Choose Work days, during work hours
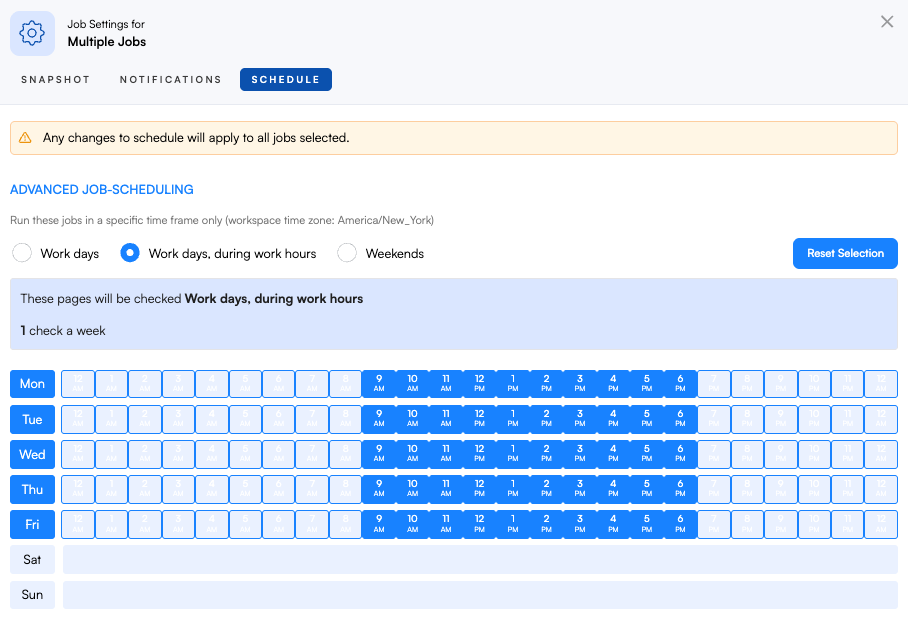 coord(130,253)
